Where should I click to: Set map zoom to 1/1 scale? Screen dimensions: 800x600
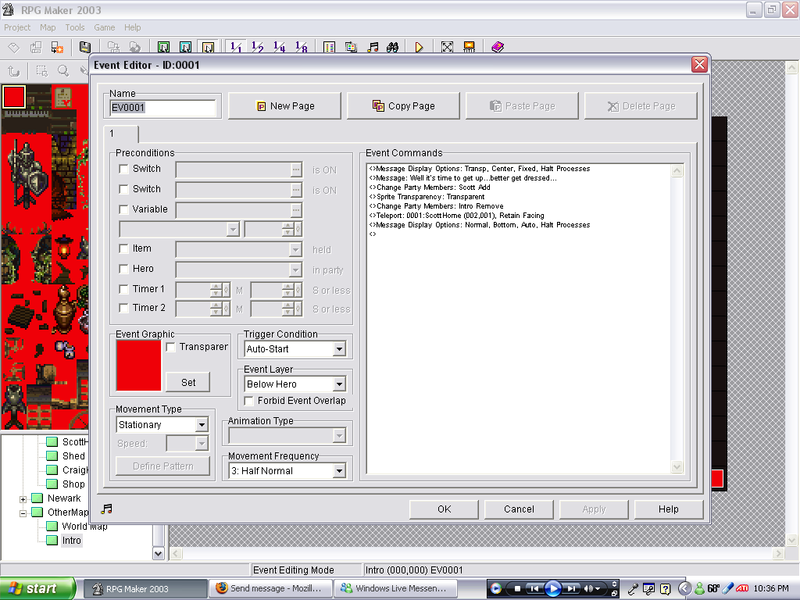(x=236, y=47)
